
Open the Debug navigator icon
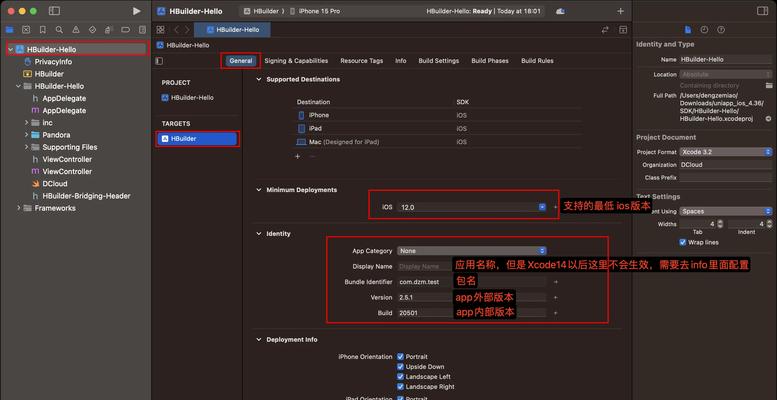110,30
